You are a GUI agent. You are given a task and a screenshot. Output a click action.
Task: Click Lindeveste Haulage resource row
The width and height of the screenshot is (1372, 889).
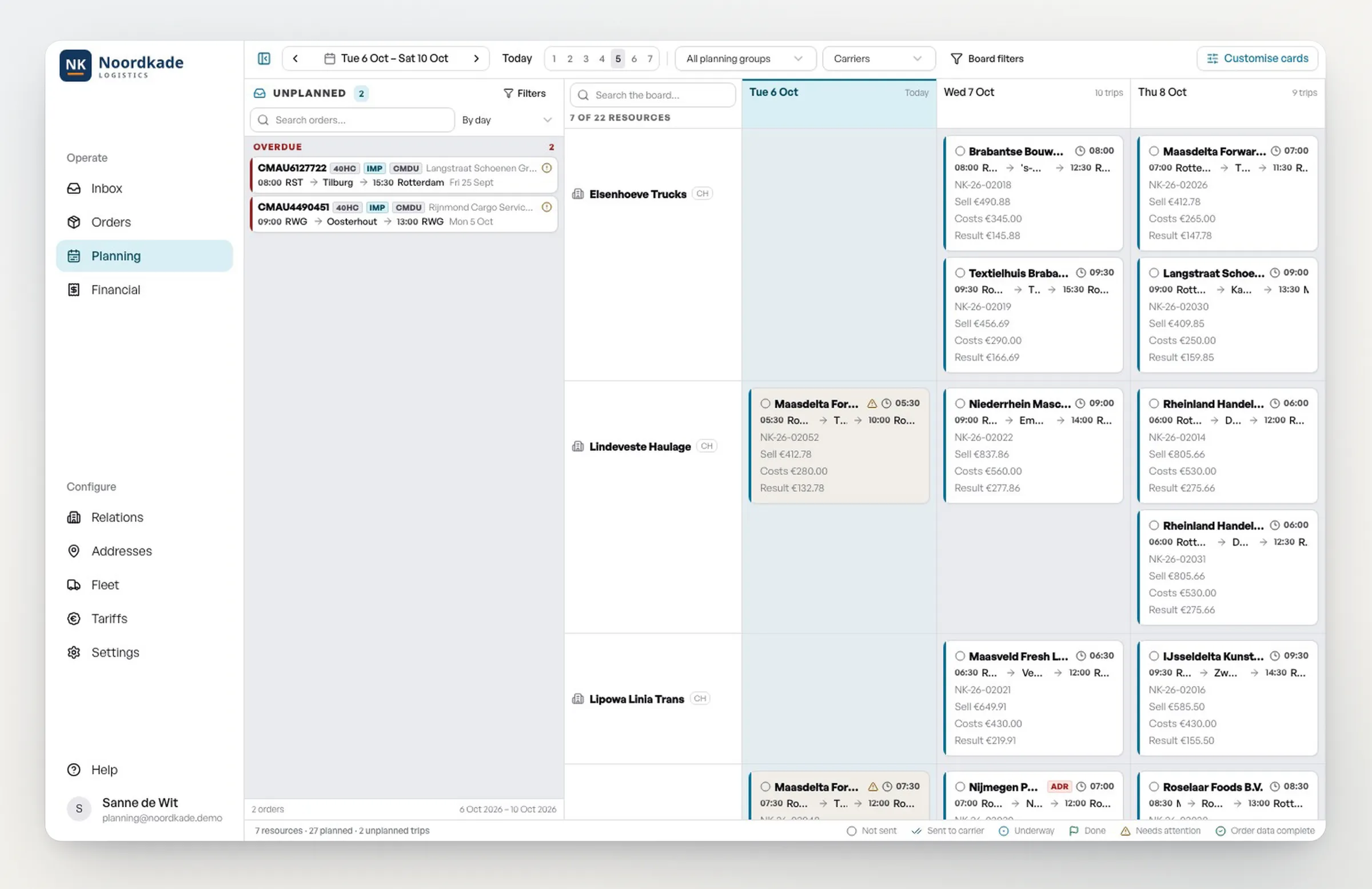tap(653, 507)
